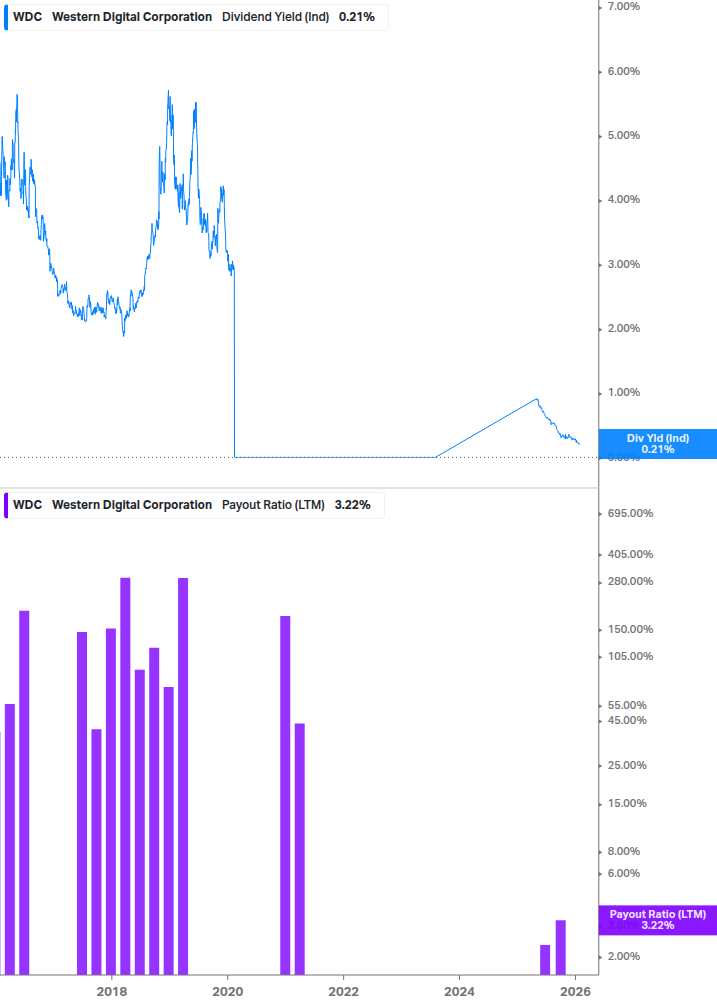Click WDC ticker in the lower chart legend
717x1005 pixels.
tap(27, 505)
